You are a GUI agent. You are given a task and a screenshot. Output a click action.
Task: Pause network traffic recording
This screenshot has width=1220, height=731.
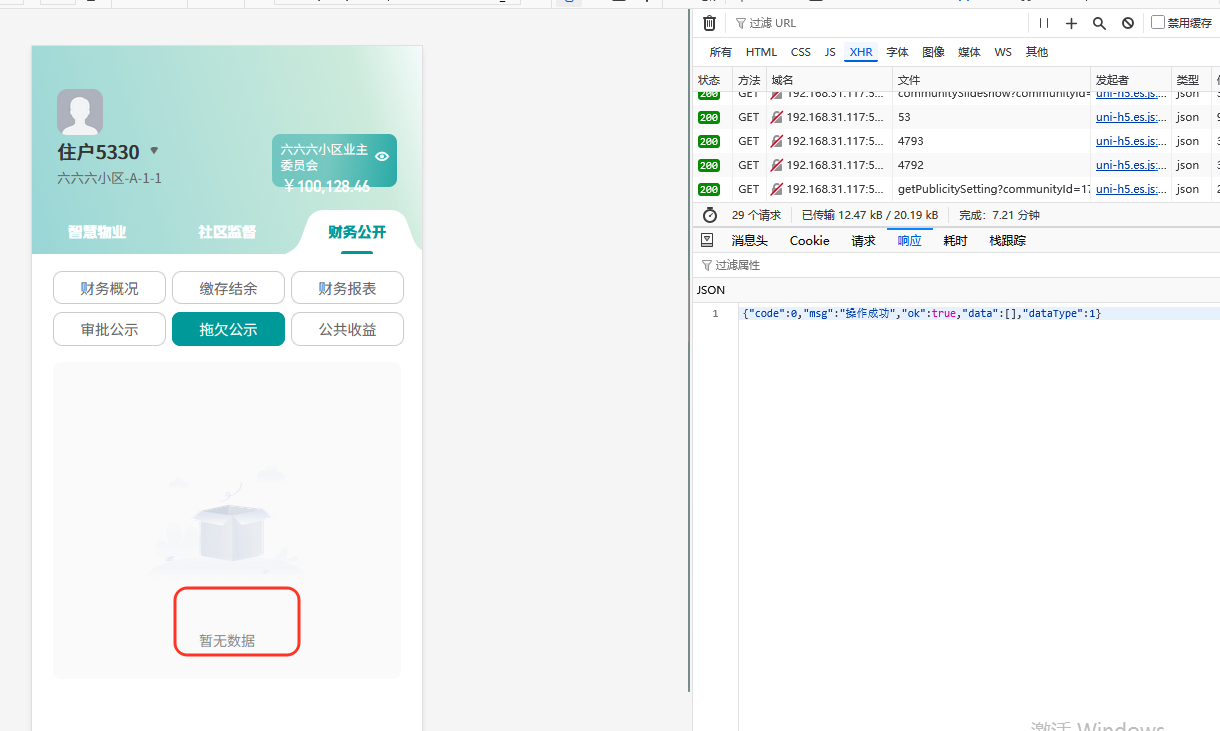[x=1043, y=22]
